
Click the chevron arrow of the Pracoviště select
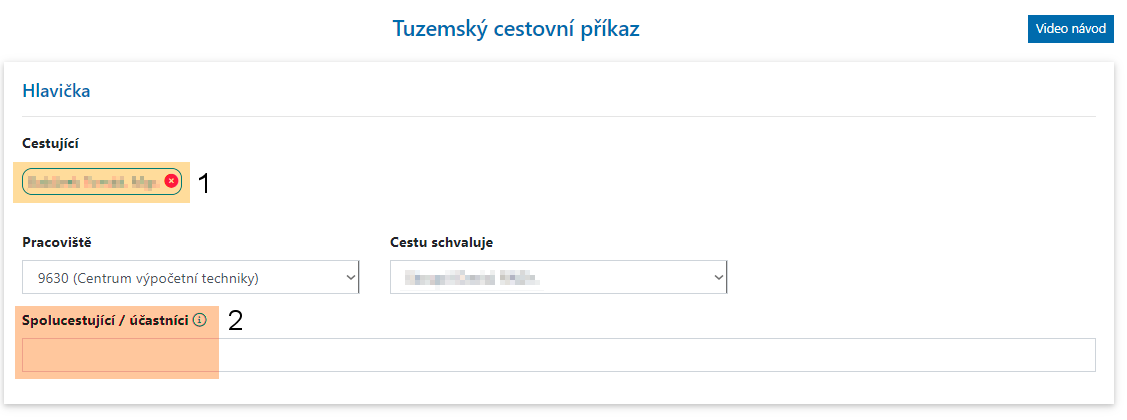[x=349, y=278]
